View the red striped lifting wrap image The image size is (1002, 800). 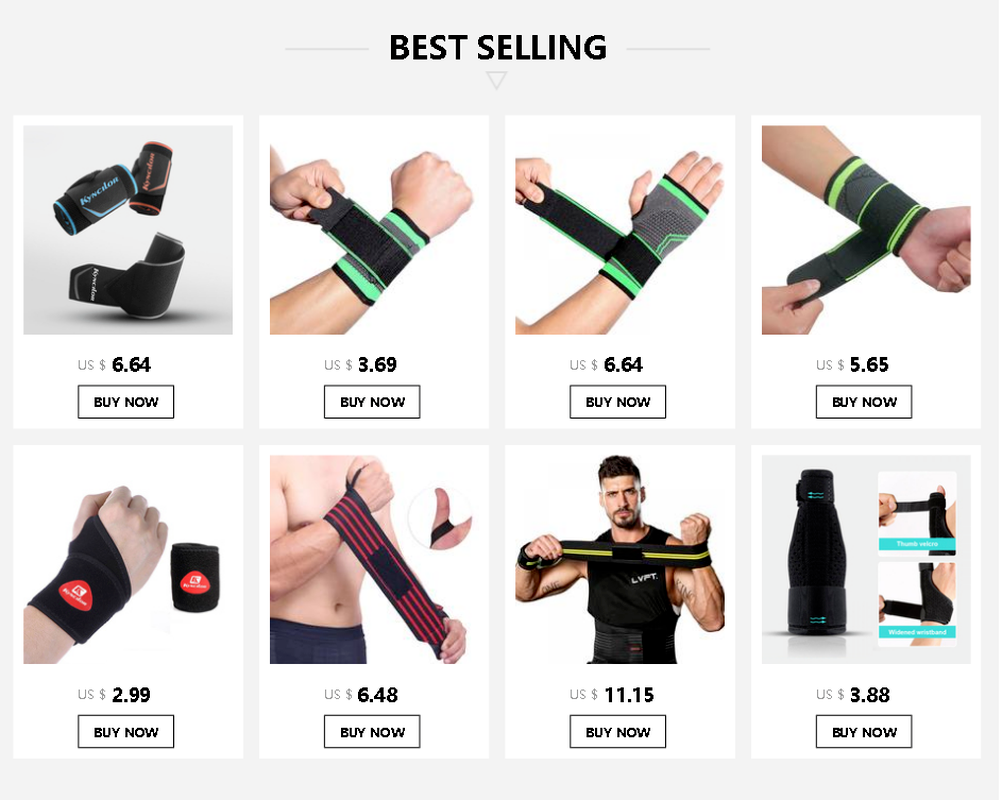click(x=374, y=560)
